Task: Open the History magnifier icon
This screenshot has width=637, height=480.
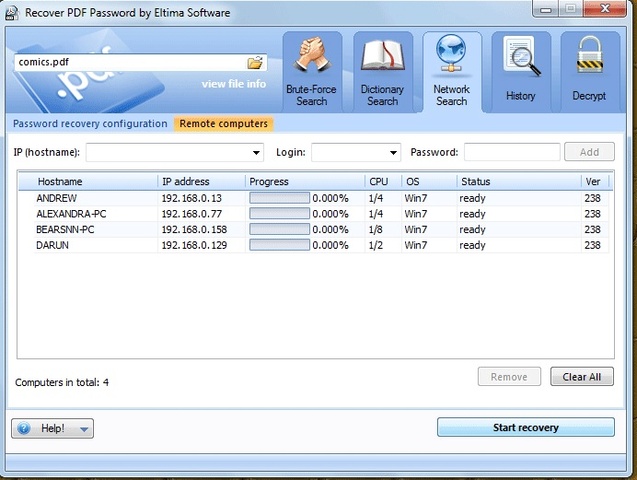Action: click(x=522, y=56)
